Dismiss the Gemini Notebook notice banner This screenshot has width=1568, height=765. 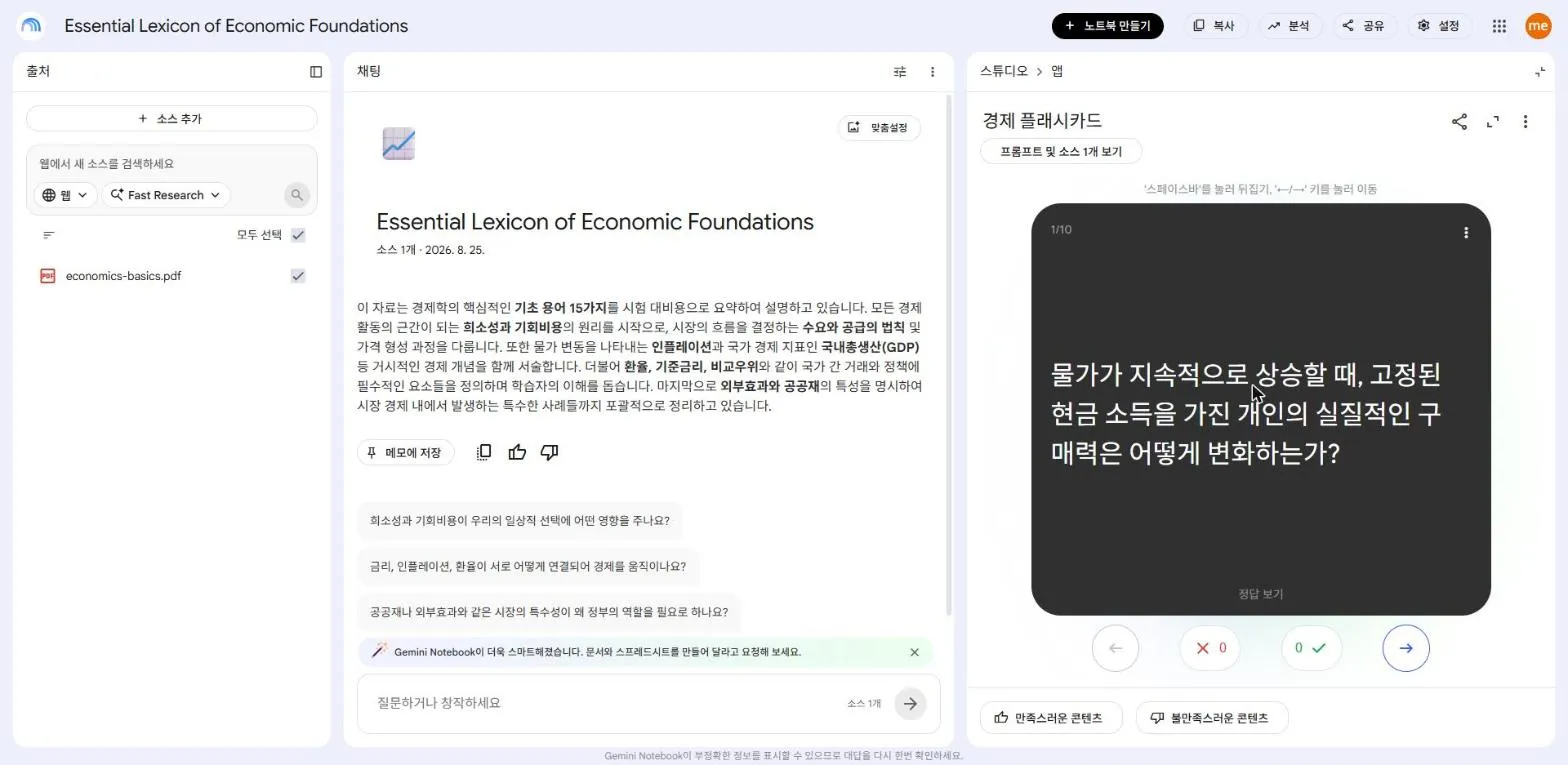click(914, 652)
